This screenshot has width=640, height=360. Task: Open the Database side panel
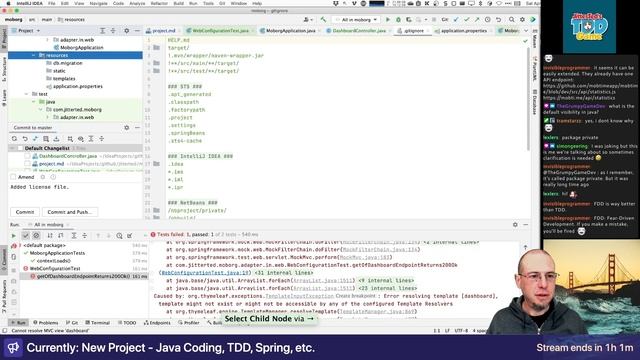click(x=534, y=102)
